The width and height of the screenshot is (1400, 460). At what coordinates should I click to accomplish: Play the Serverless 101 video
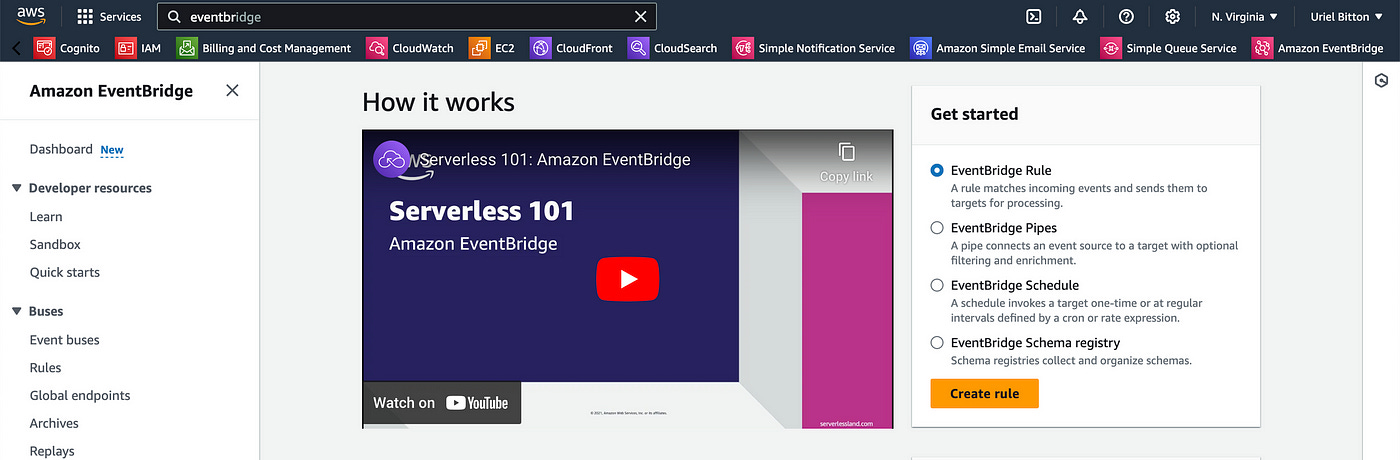tap(627, 279)
